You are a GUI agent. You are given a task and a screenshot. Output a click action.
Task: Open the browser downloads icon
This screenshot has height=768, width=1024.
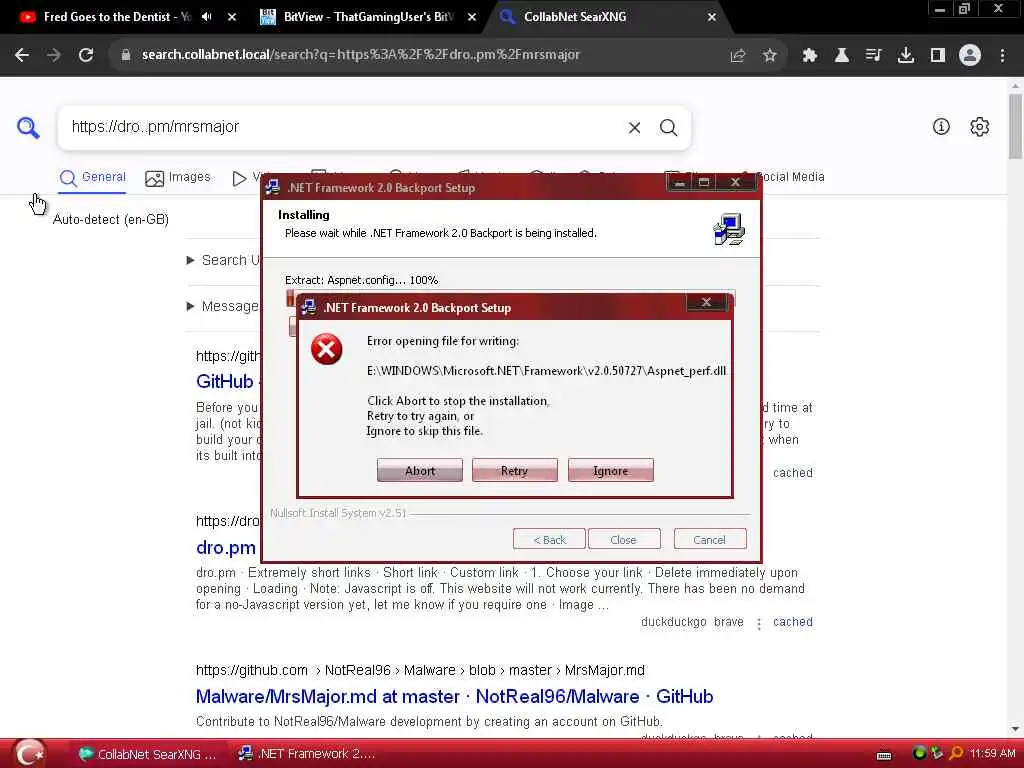[x=906, y=56]
